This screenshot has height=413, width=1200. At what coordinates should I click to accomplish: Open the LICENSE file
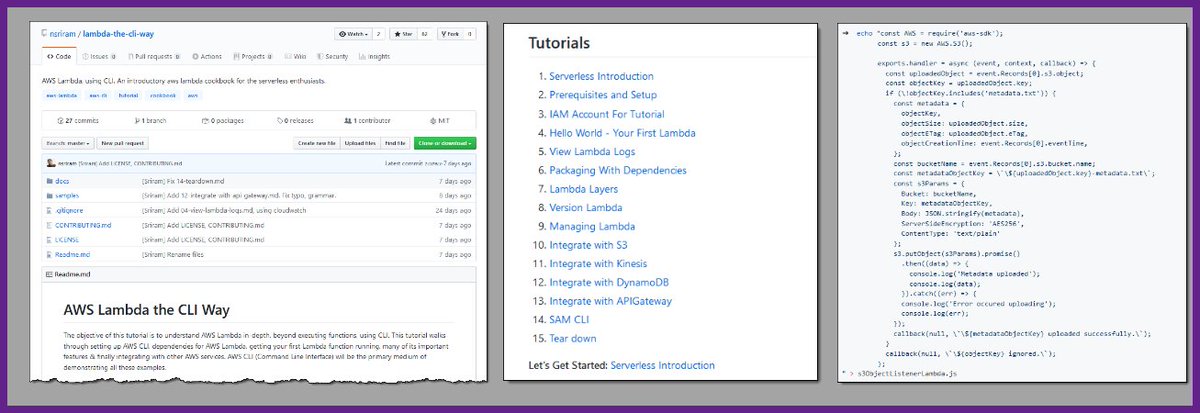click(x=66, y=241)
